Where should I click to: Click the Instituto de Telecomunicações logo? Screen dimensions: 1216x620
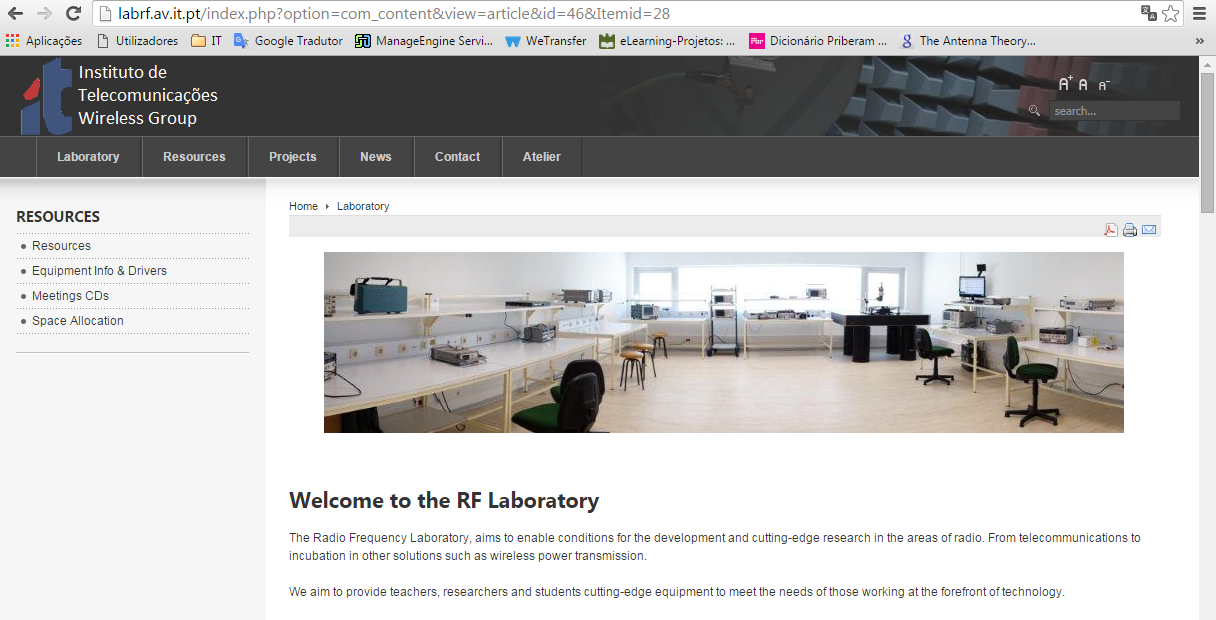(47, 96)
